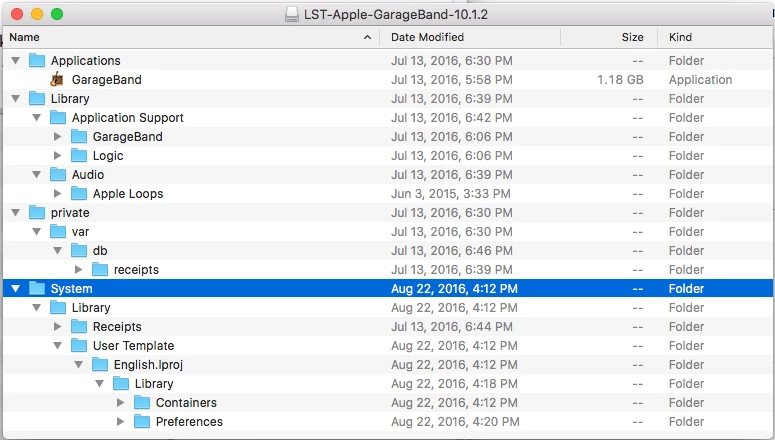
Task: Click the Apple Loops folder icon
Action: [79, 193]
